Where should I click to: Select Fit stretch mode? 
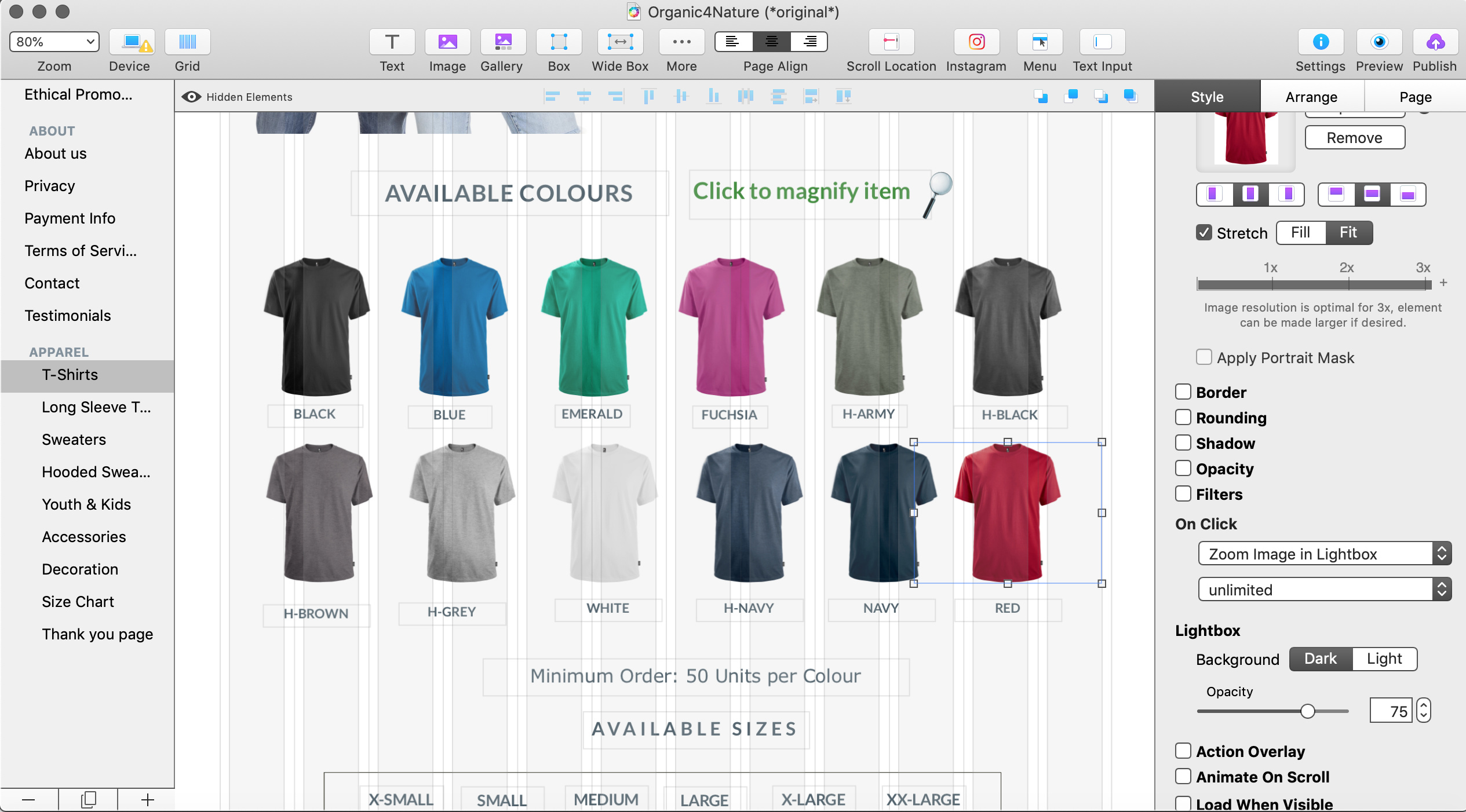click(x=1348, y=233)
